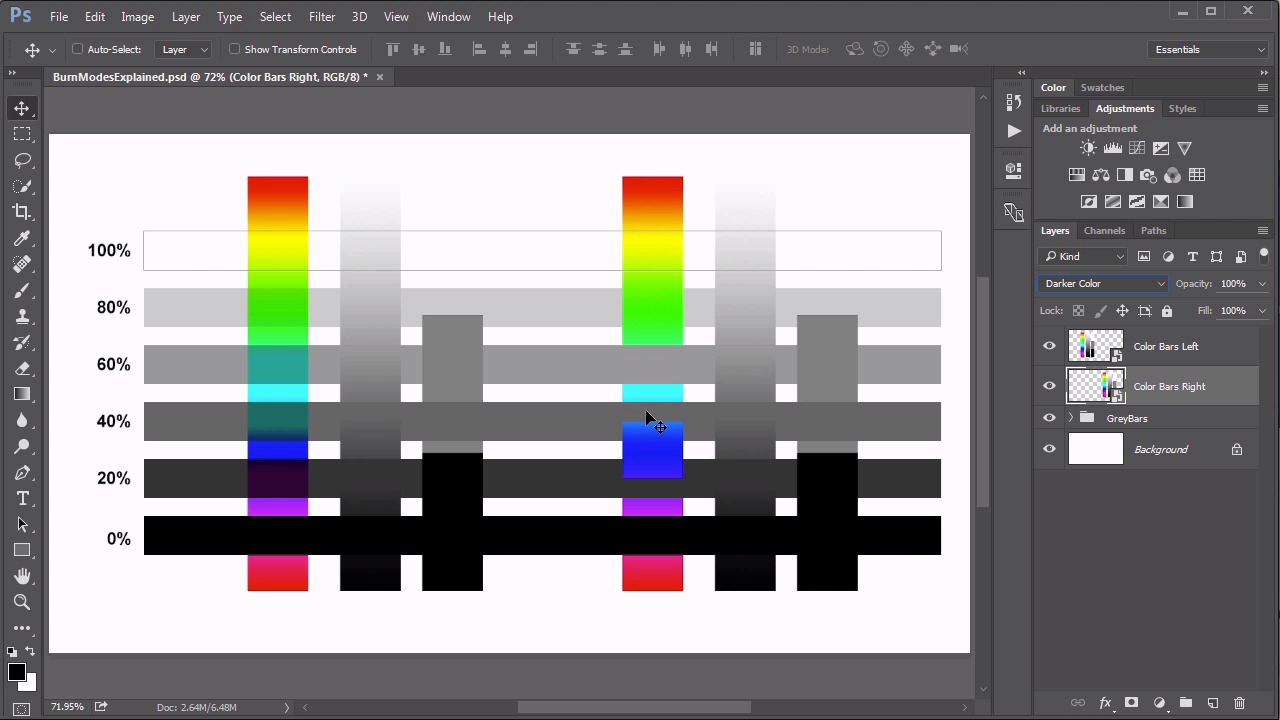This screenshot has height=720, width=1280.
Task: Hide the Color Bars Left layer
Action: 1049,346
